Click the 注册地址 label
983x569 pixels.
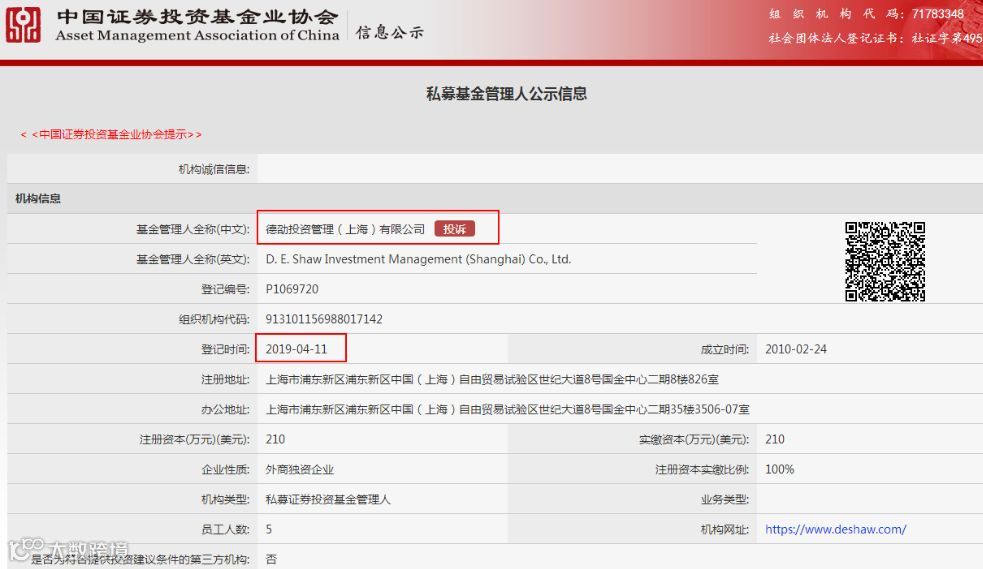click(x=225, y=379)
